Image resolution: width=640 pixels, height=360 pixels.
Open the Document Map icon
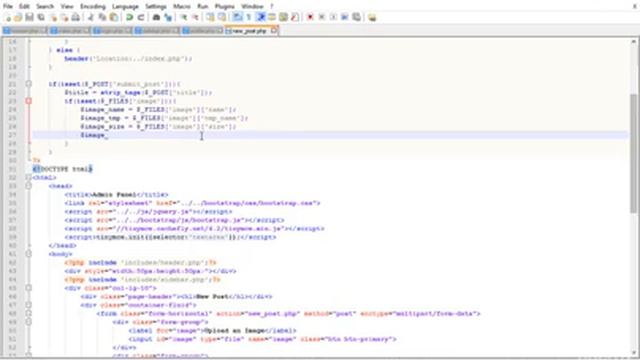click(283, 17)
